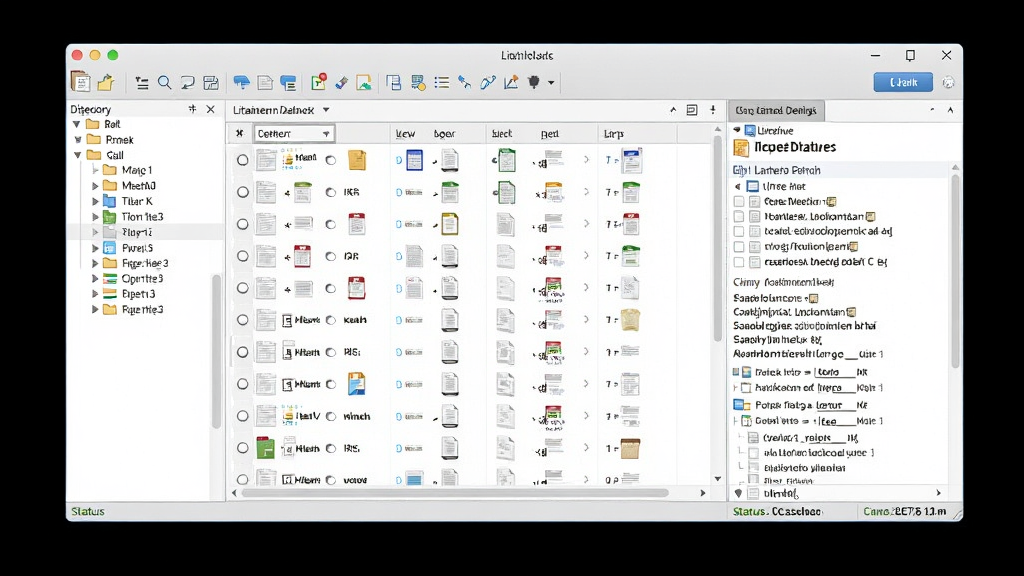
Task: Pin the Directory side panel using its pin icon
Action: (x=192, y=109)
